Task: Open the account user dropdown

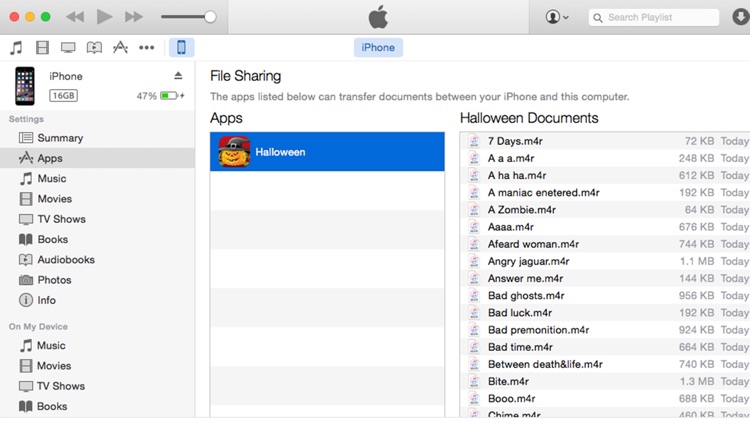Action: coord(557,17)
